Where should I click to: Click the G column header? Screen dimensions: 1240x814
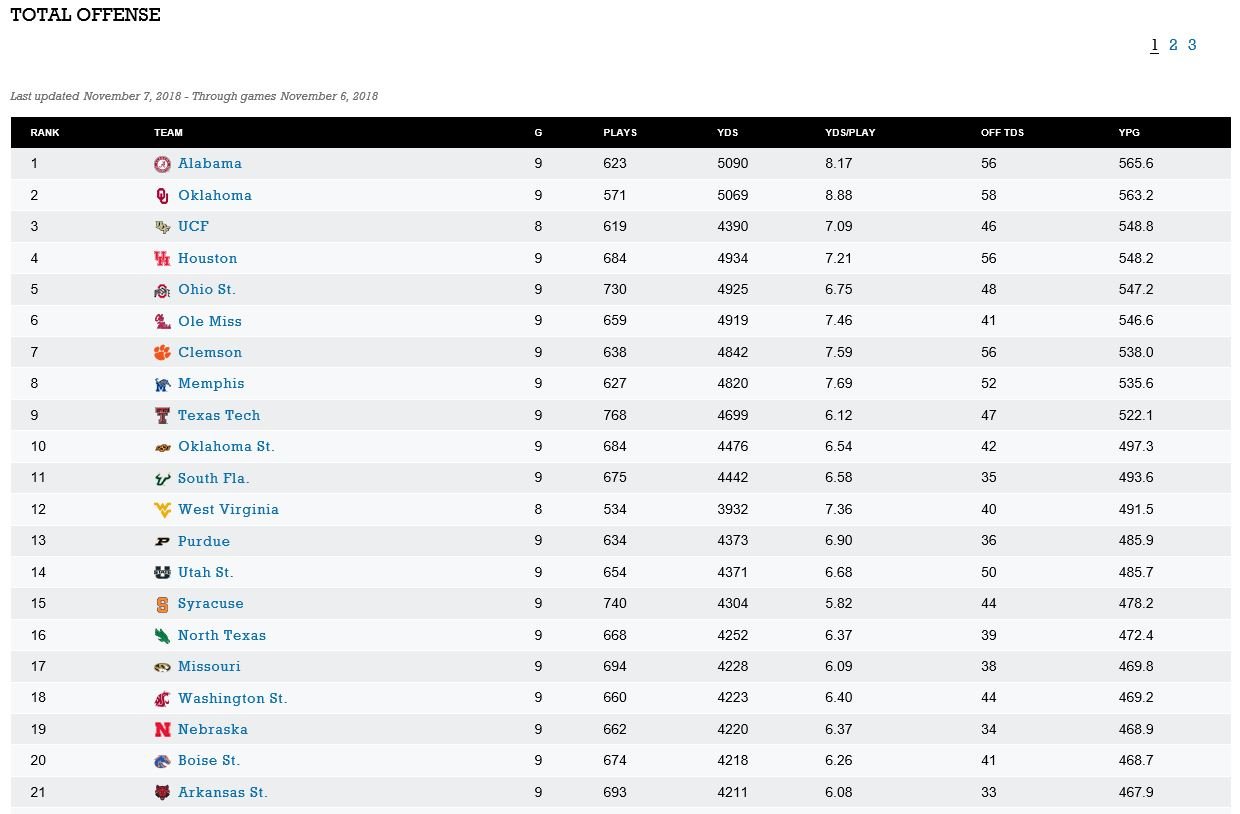pyautogui.click(x=538, y=133)
